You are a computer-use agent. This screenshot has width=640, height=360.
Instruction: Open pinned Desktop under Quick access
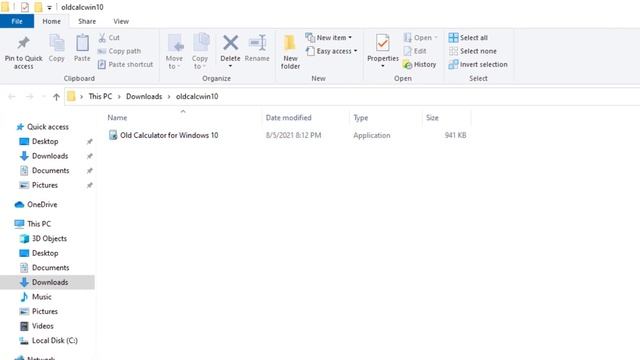[x=45, y=141]
